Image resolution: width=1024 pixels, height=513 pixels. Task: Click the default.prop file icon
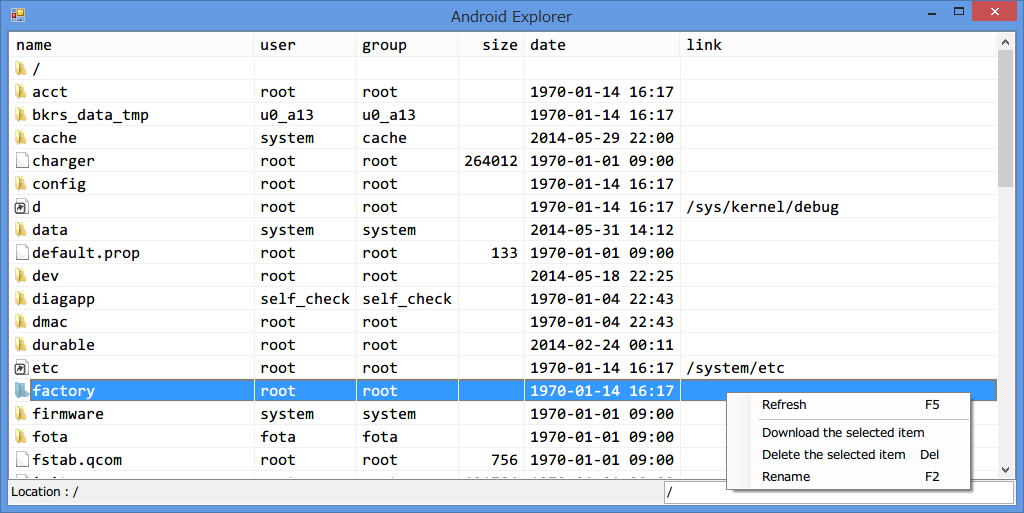[x=22, y=253]
